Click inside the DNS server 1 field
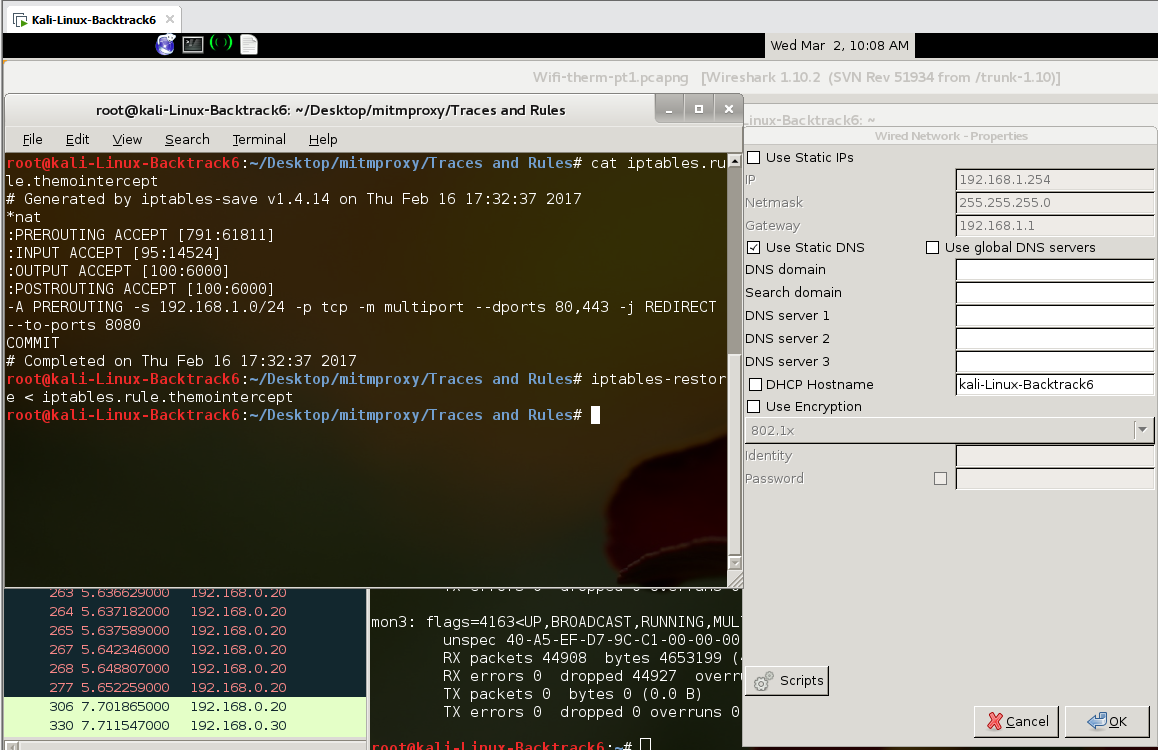This screenshot has height=750, width=1158. click(x=1054, y=315)
